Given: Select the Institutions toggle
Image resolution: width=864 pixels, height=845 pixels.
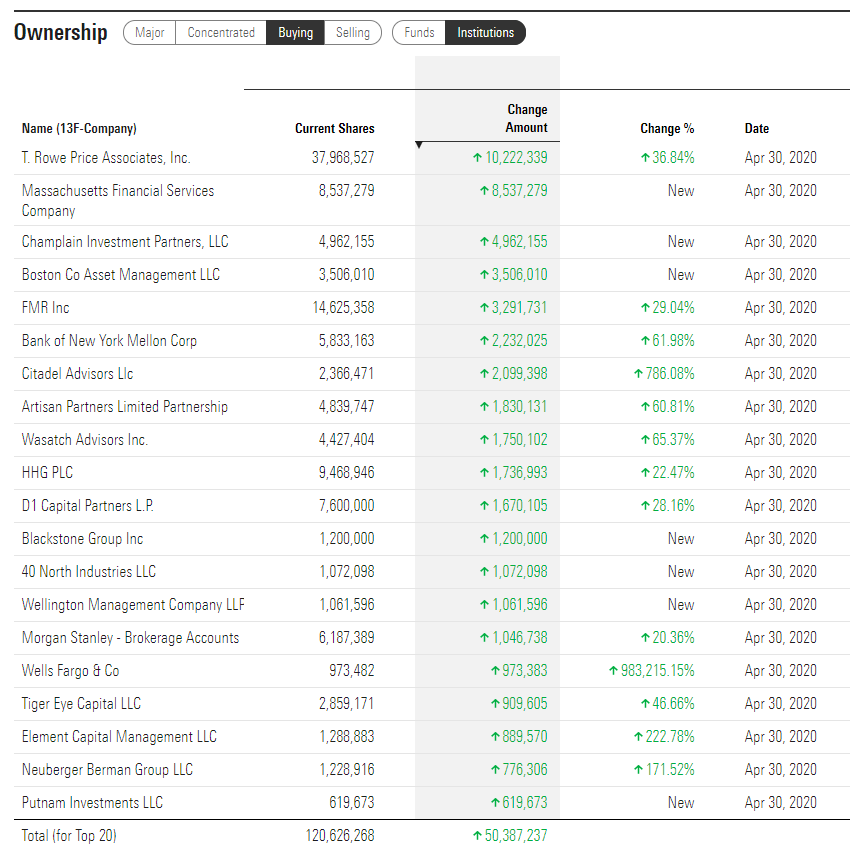Looking at the screenshot, I should pyautogui.click(x=485, y=32).
